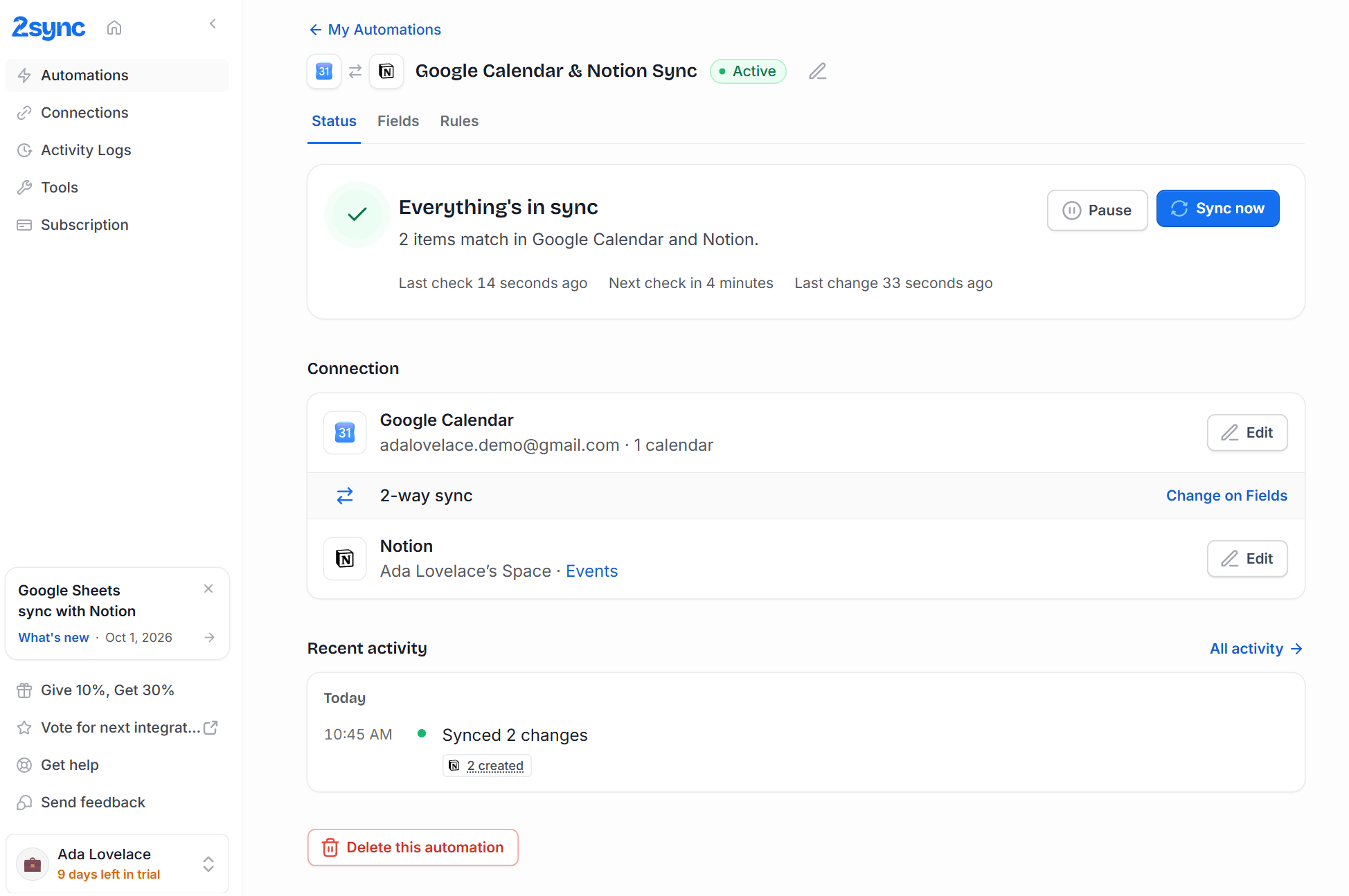Edit the Google Calendar connection
This screenshot has height=896, width=1349.
(1247, 433)
